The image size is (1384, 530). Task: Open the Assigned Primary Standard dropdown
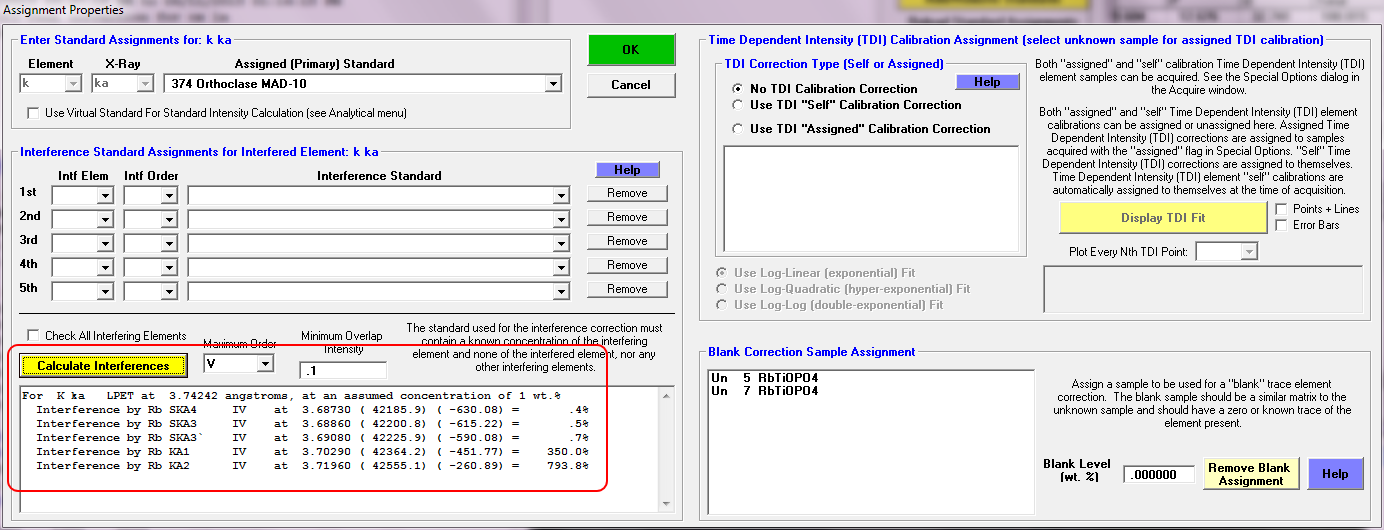point(553,84)
